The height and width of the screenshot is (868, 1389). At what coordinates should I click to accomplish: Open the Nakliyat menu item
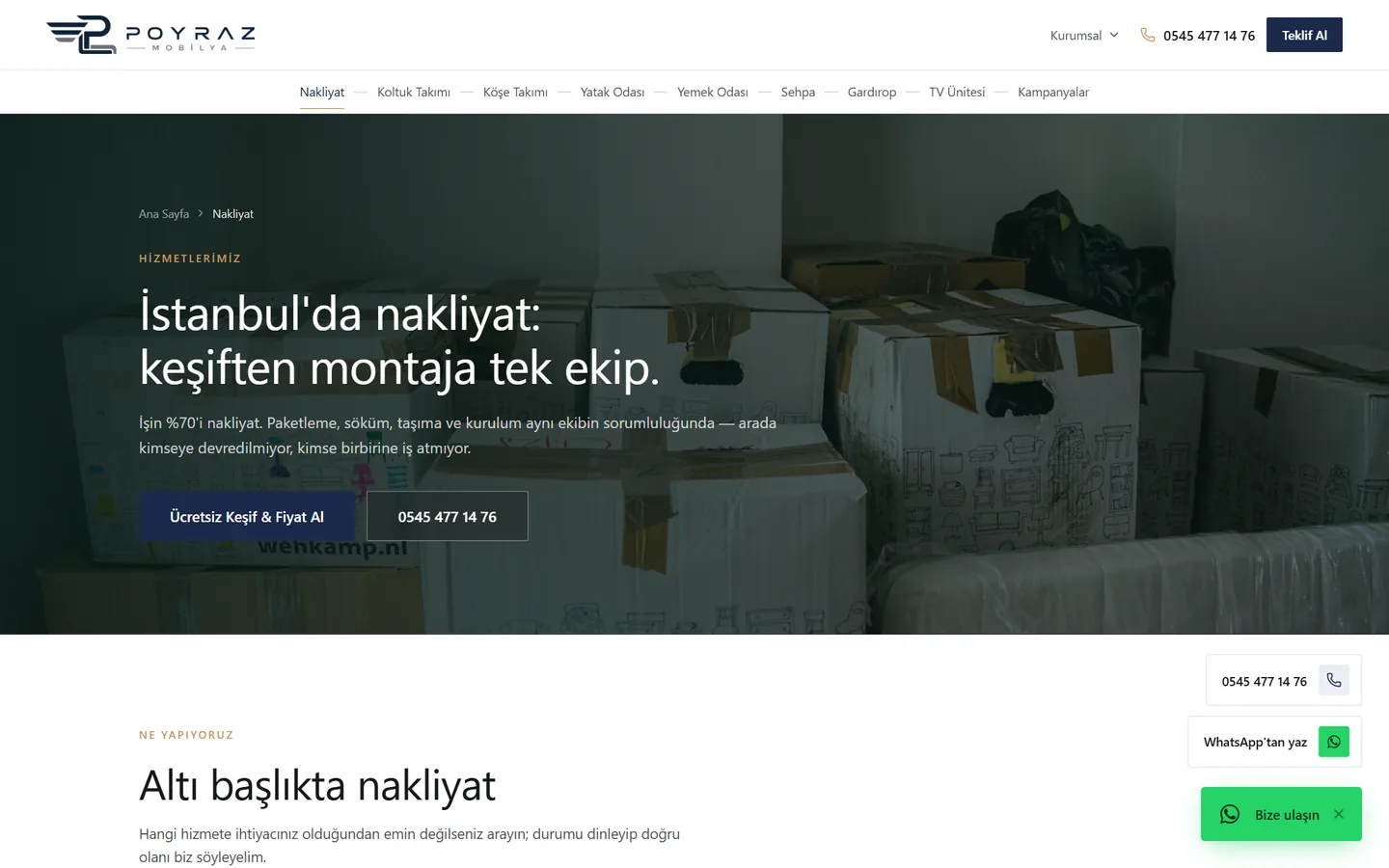point(322,93)
